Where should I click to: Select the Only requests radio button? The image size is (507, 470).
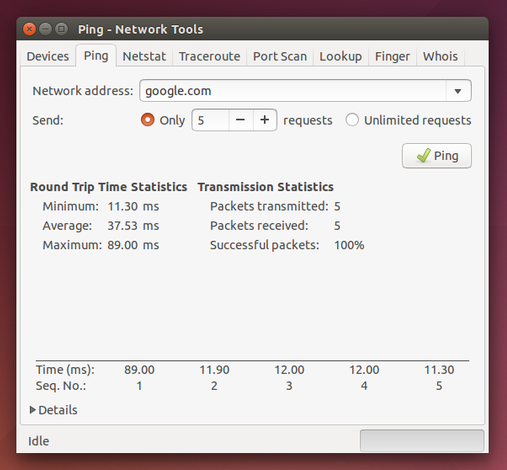point(148,120)
